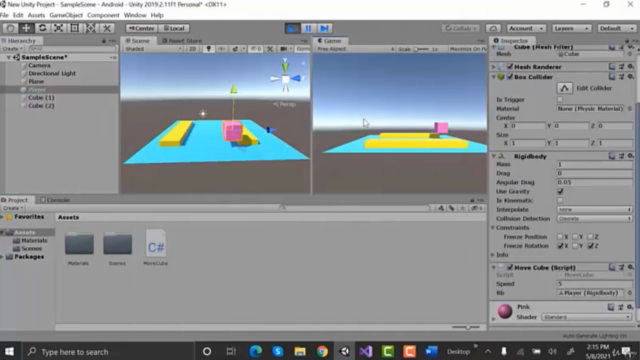Toggle 2D view in Scene
The image size is (640, 360).
click(192, 49)
